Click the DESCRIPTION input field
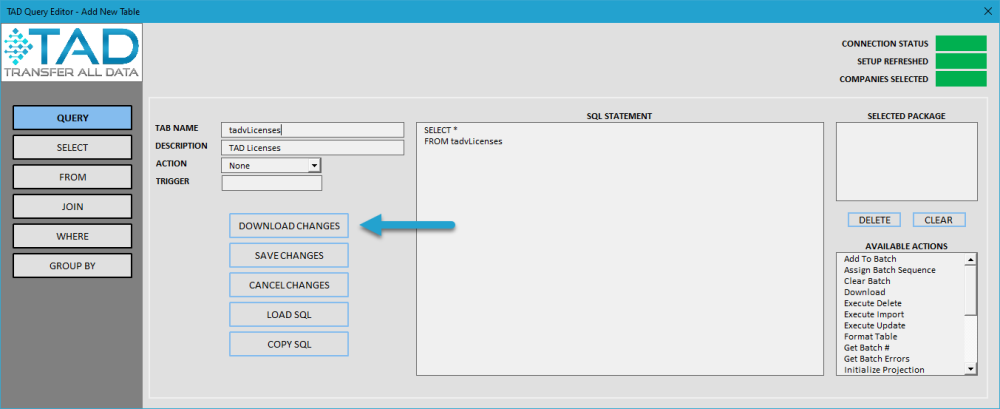Image resolution: width=1000 pixels, height=409 pixels. [x=312, y=147]
